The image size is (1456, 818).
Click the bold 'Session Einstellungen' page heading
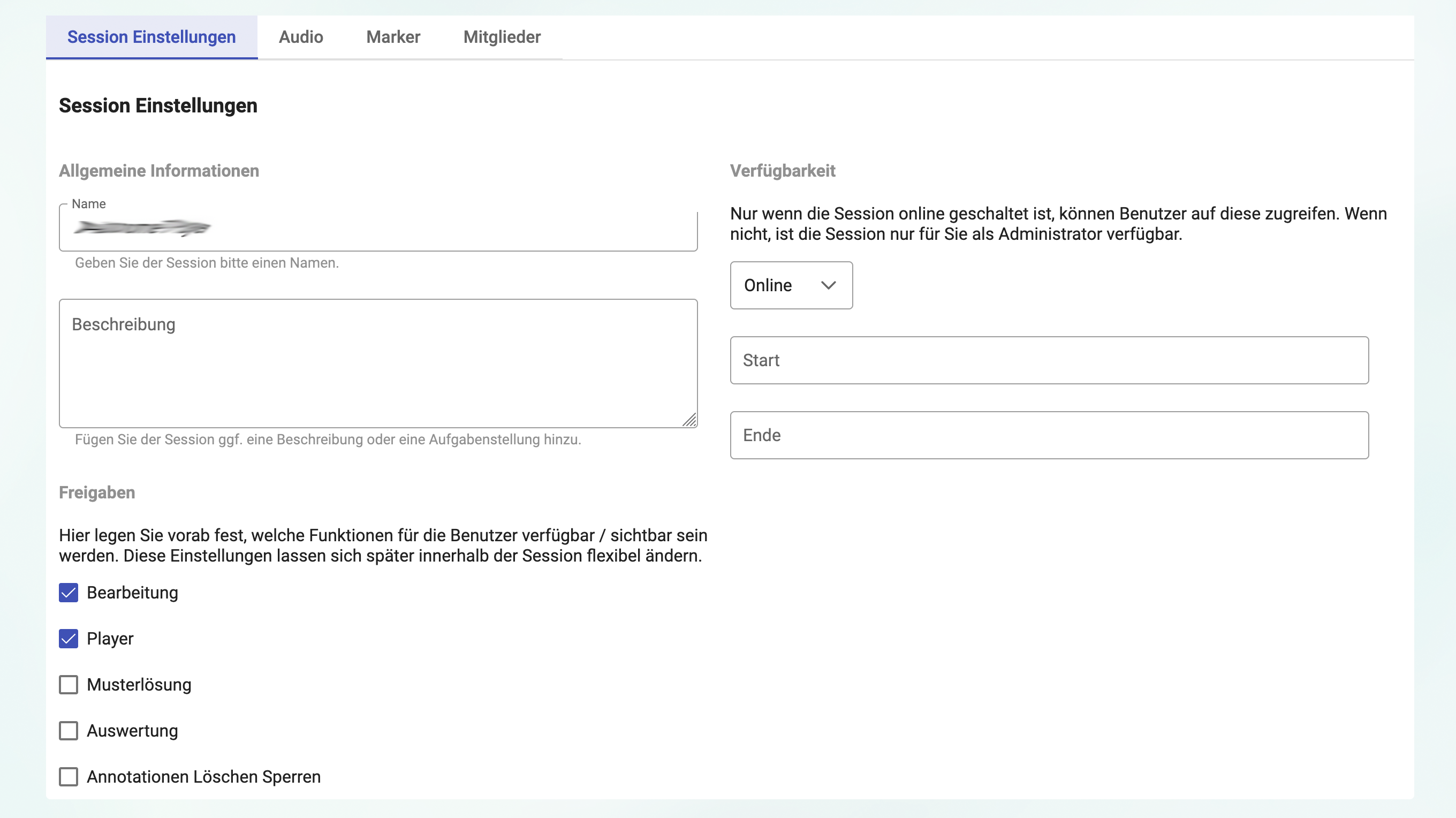[158, 105]
